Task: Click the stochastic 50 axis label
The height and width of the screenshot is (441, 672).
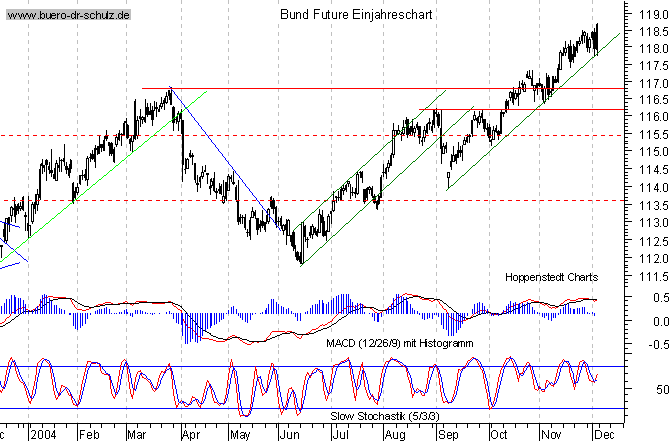Action: 661,391
